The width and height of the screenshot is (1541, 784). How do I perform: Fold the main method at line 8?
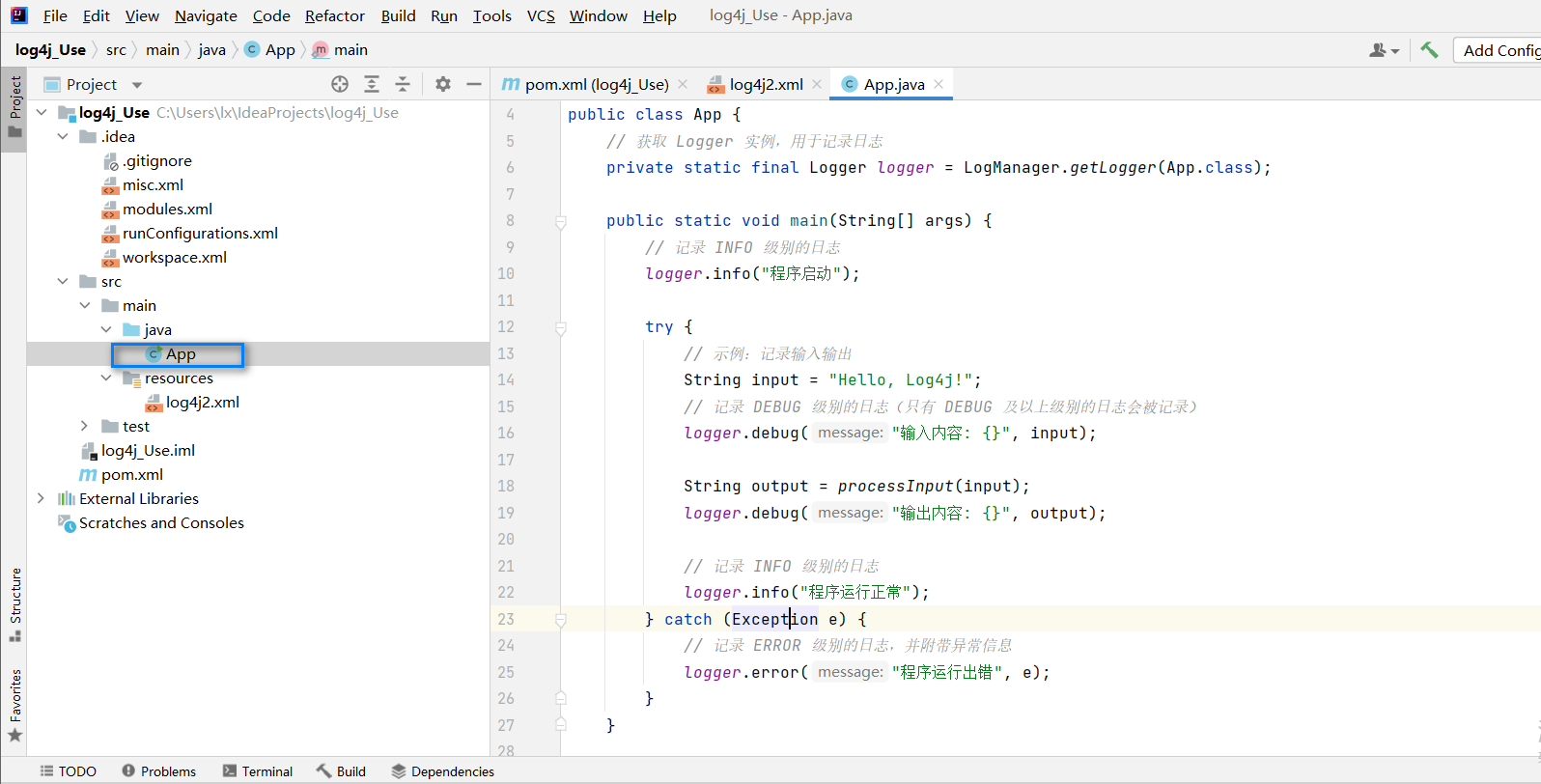(561, 222)
